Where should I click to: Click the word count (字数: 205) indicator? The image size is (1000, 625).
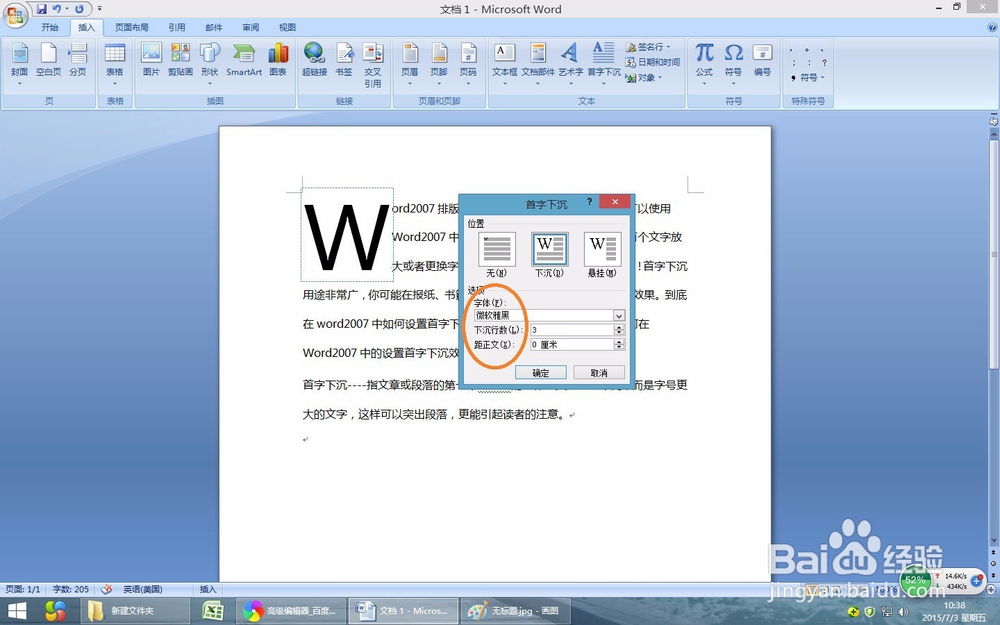(x=70, y=589)
